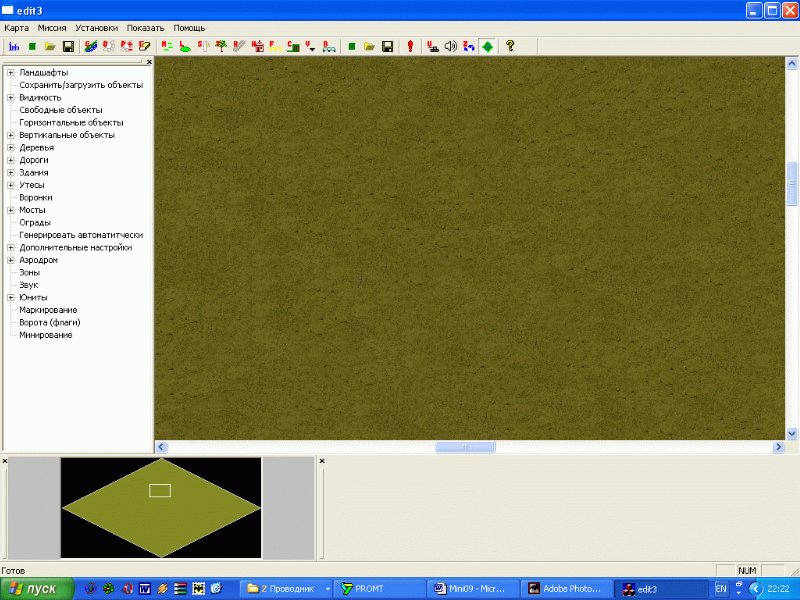Expand the Ландшафты tree node
The height and width of the screenshot is (600, 800).
coord(11,72)
